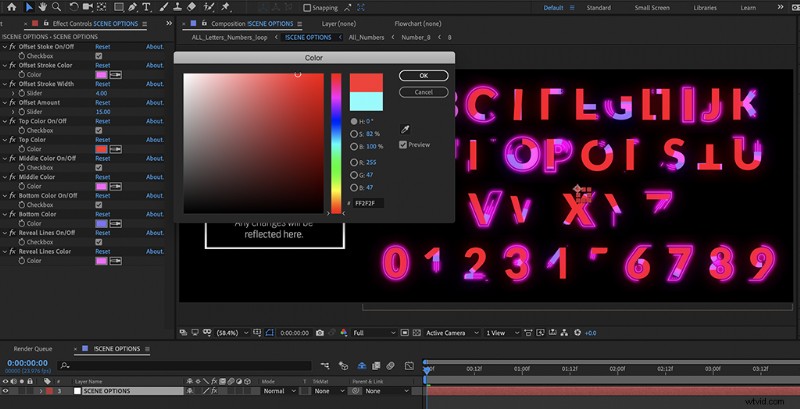This screenshot has height=409, width=800.
Task: Open the magnification (58.4%) dropdown
Action: [x=233, y=333]
